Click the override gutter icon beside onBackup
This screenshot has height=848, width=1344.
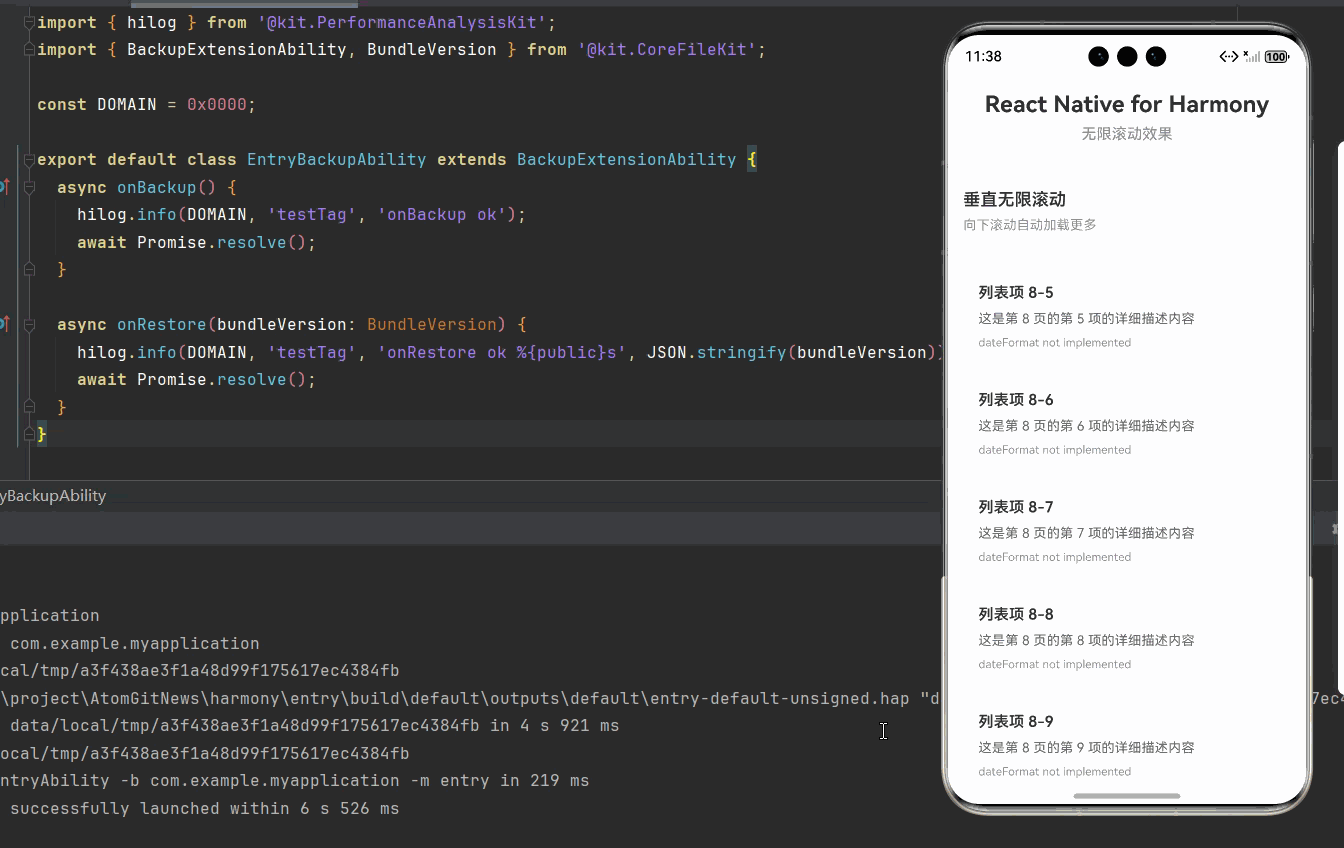coord(4,187)
